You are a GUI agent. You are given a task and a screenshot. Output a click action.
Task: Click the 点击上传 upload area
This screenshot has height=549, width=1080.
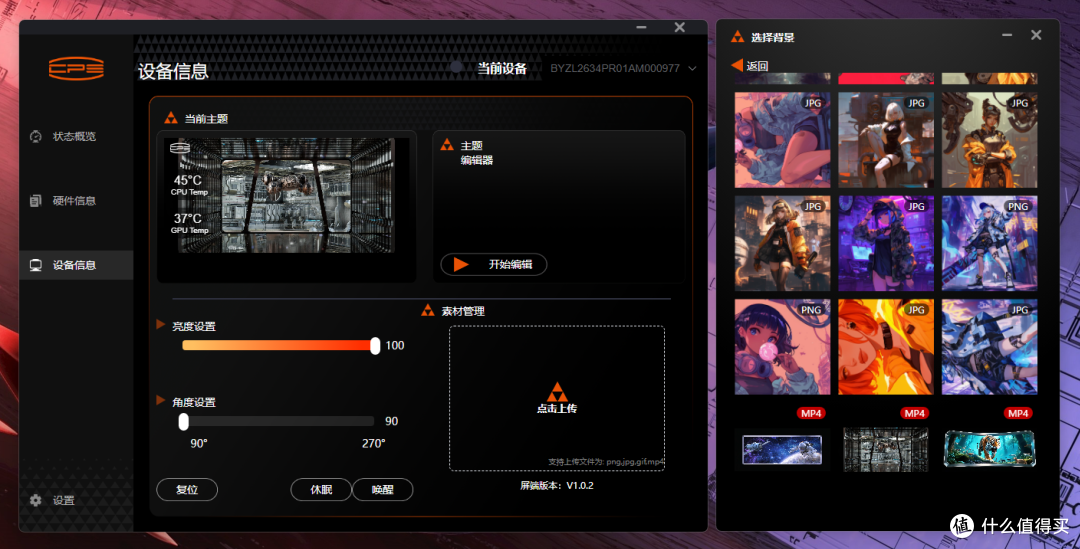tap(557, 398)
